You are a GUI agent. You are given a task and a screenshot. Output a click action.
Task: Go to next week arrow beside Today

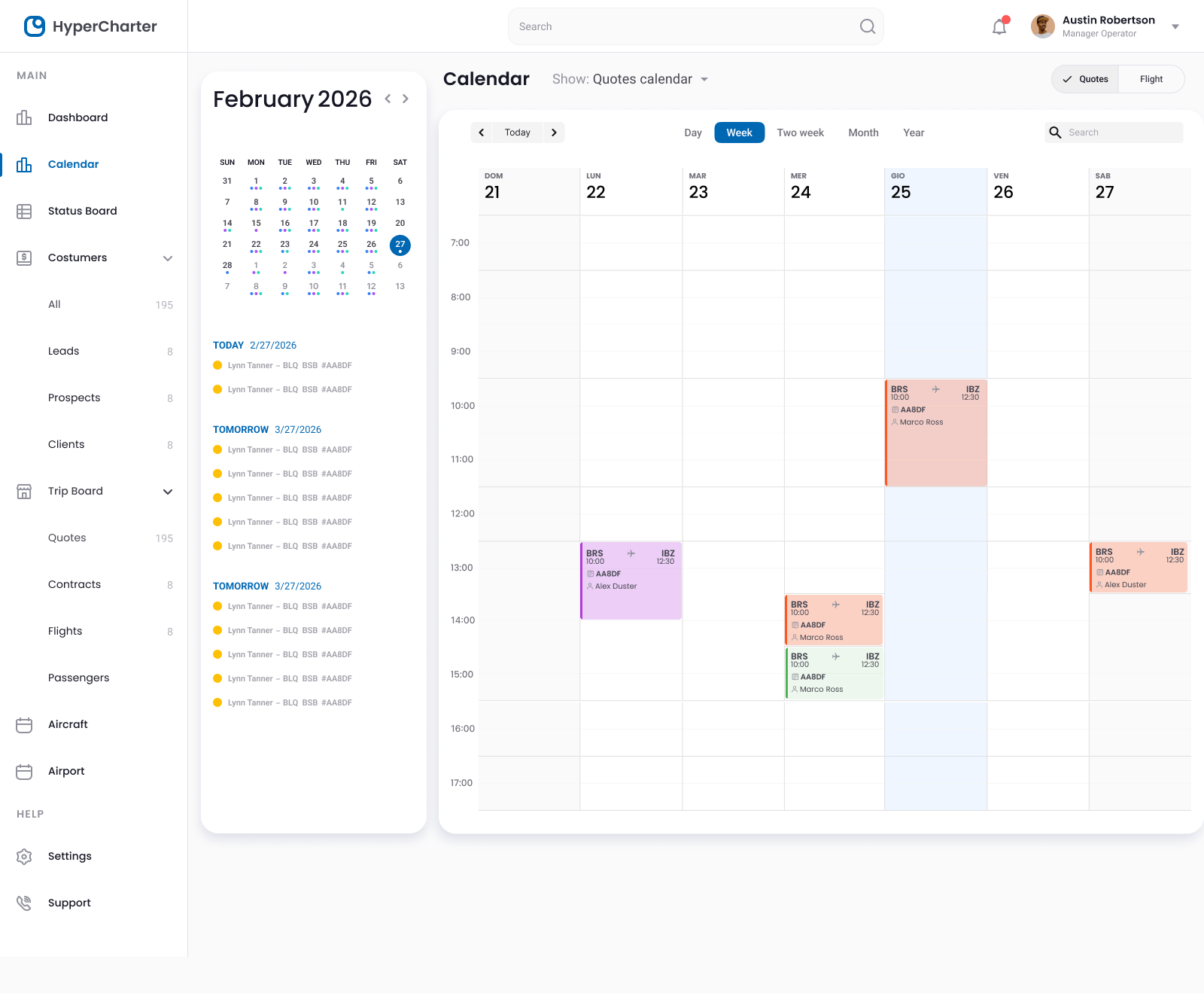click(554, 133)
